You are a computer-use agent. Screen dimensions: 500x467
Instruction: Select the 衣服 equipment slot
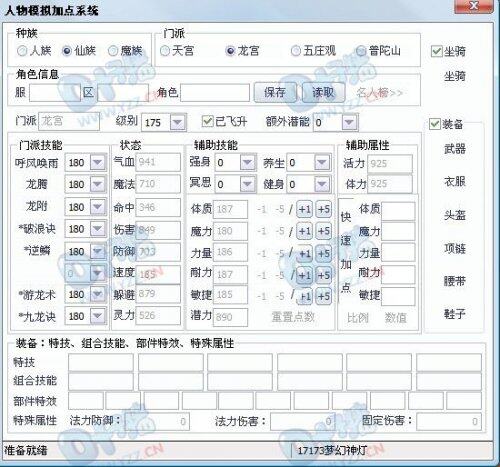point(455,182)
